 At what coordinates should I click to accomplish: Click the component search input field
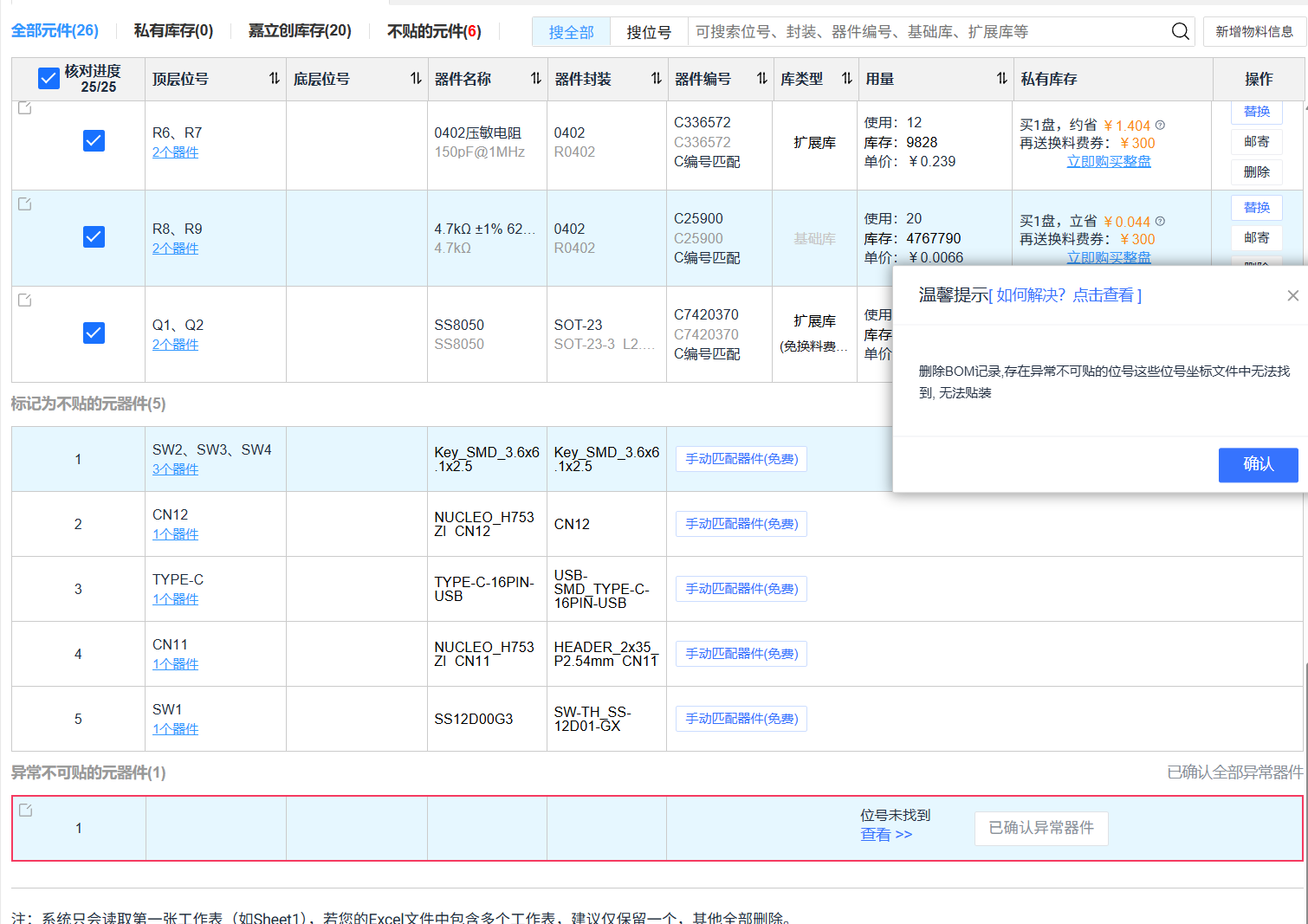tap(927, 32)
